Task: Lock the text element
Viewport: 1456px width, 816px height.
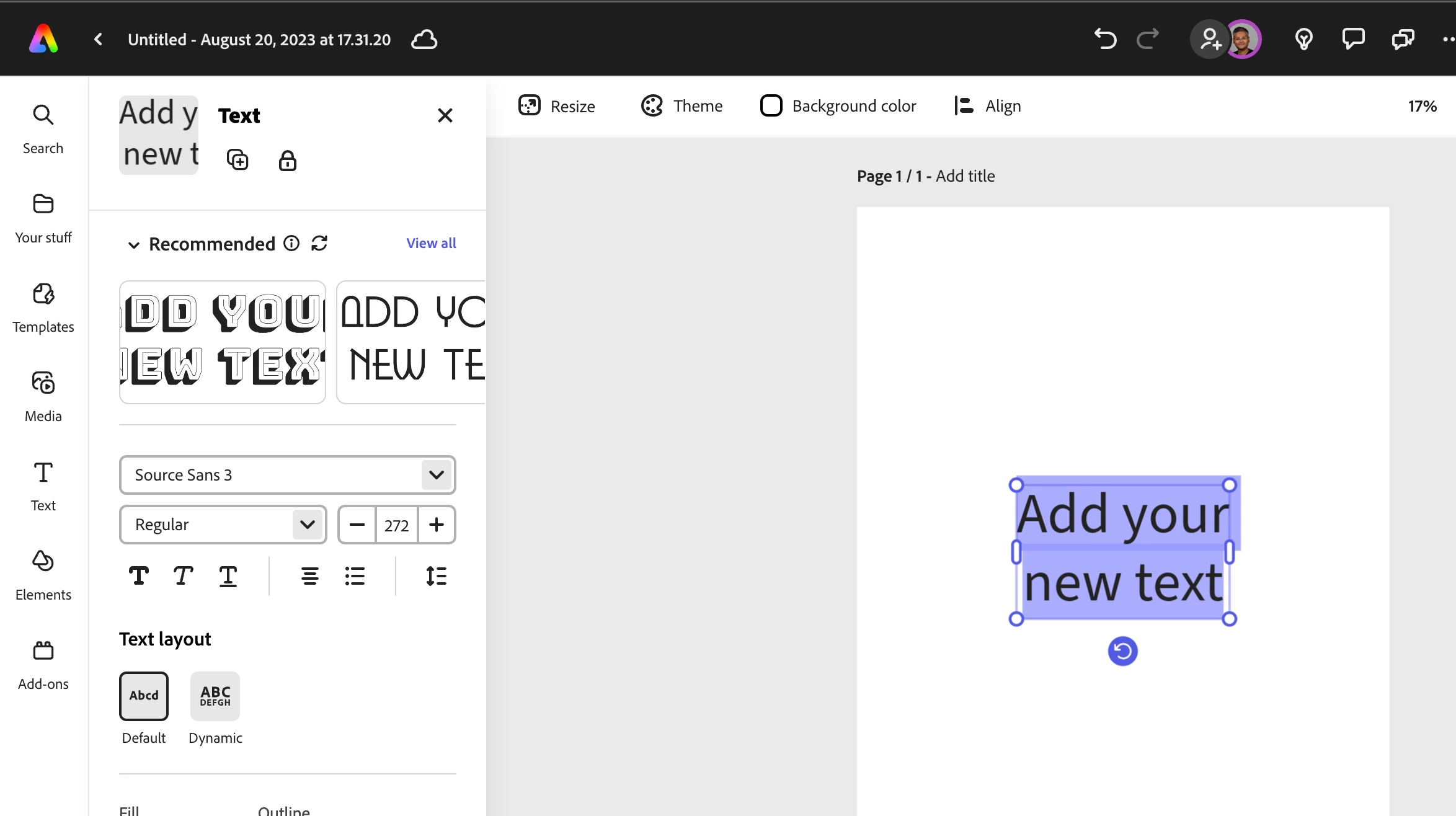Action: click(287, 161)
